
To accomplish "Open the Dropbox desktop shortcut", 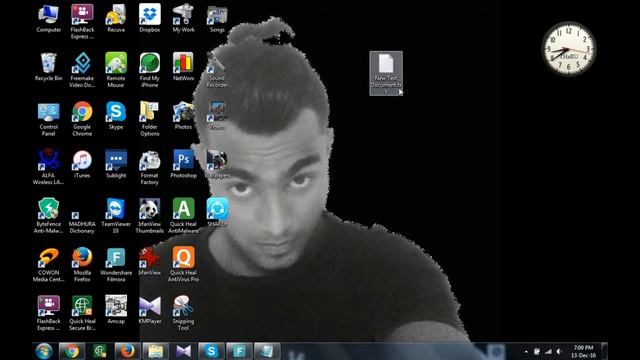I will (x=149, y=19).
